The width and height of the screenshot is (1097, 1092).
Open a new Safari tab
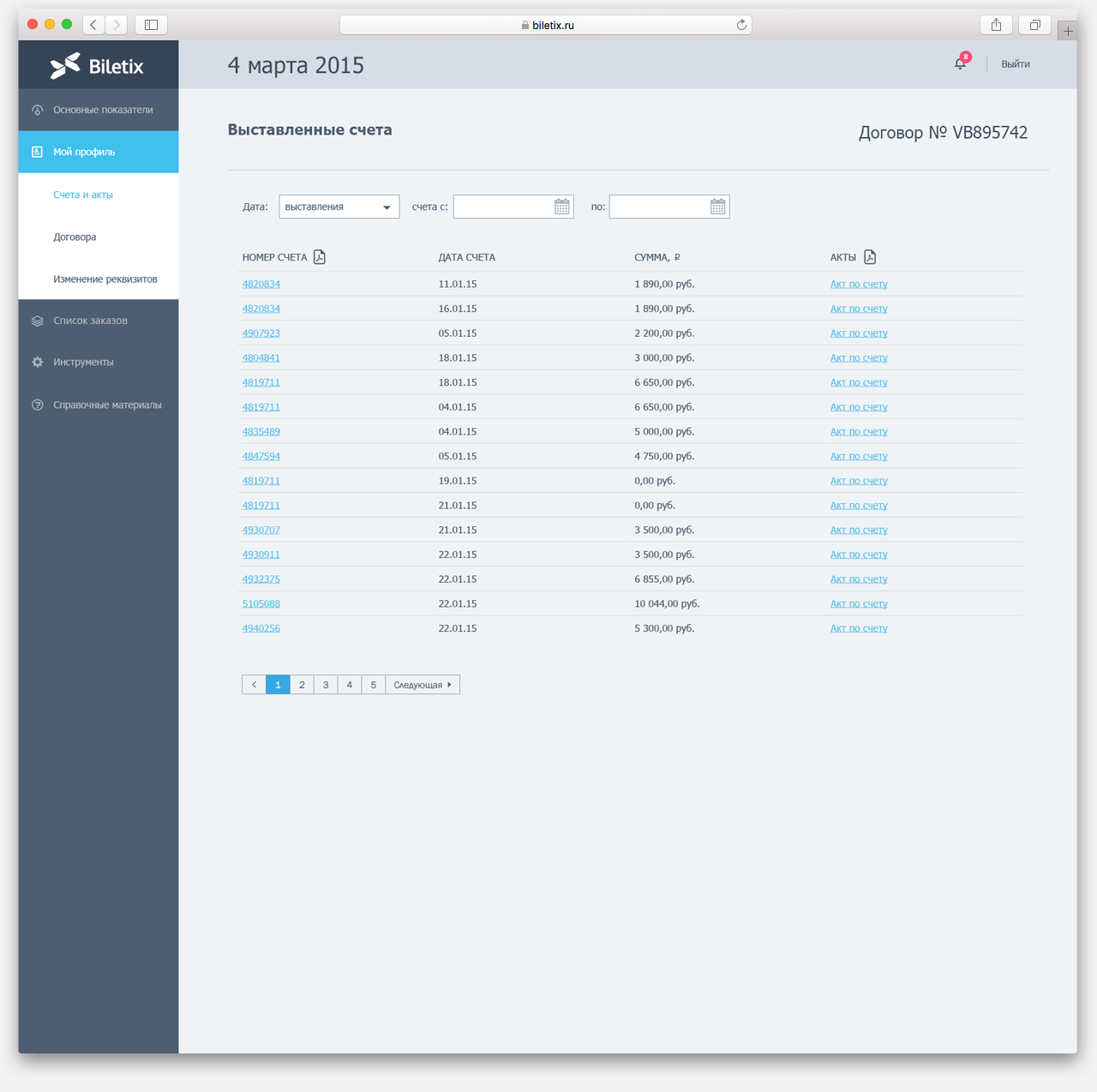tap(1068, 31)
